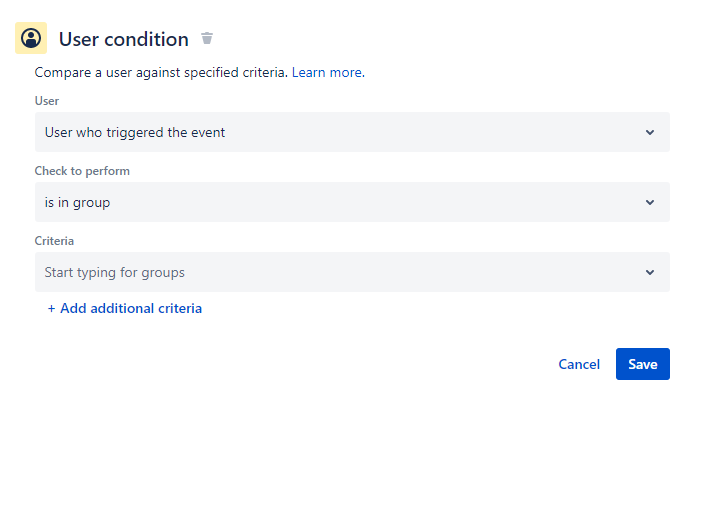Click 'Compare a user against specified criteria' text

160,73
